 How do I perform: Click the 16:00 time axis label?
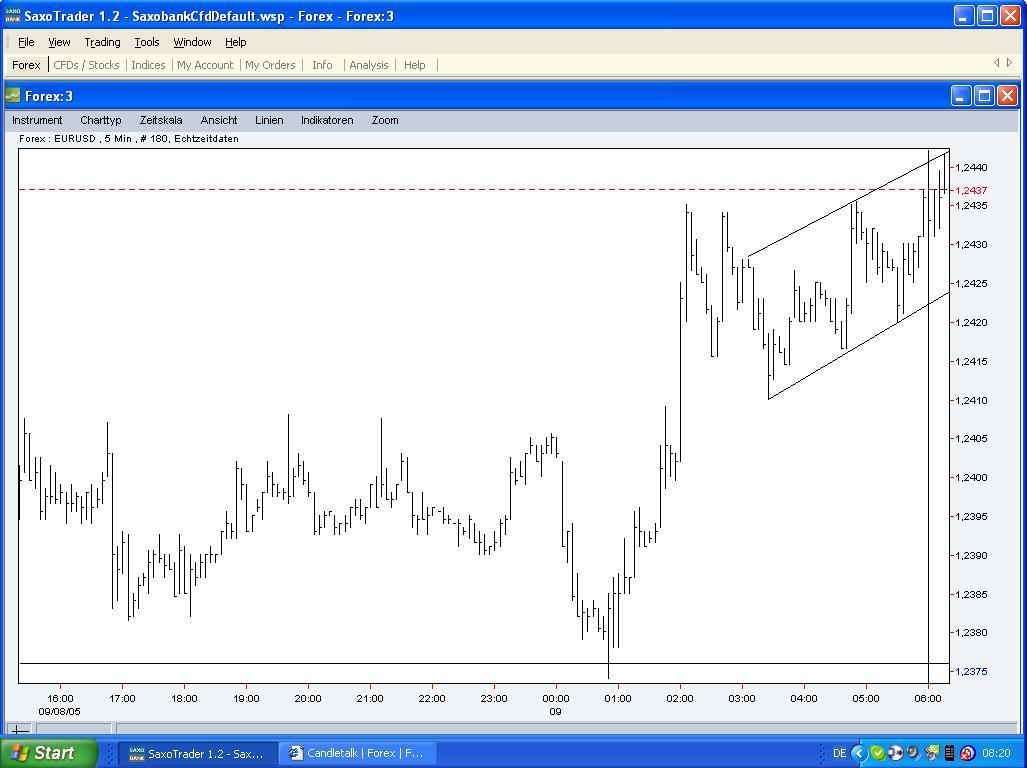point(60,699)
